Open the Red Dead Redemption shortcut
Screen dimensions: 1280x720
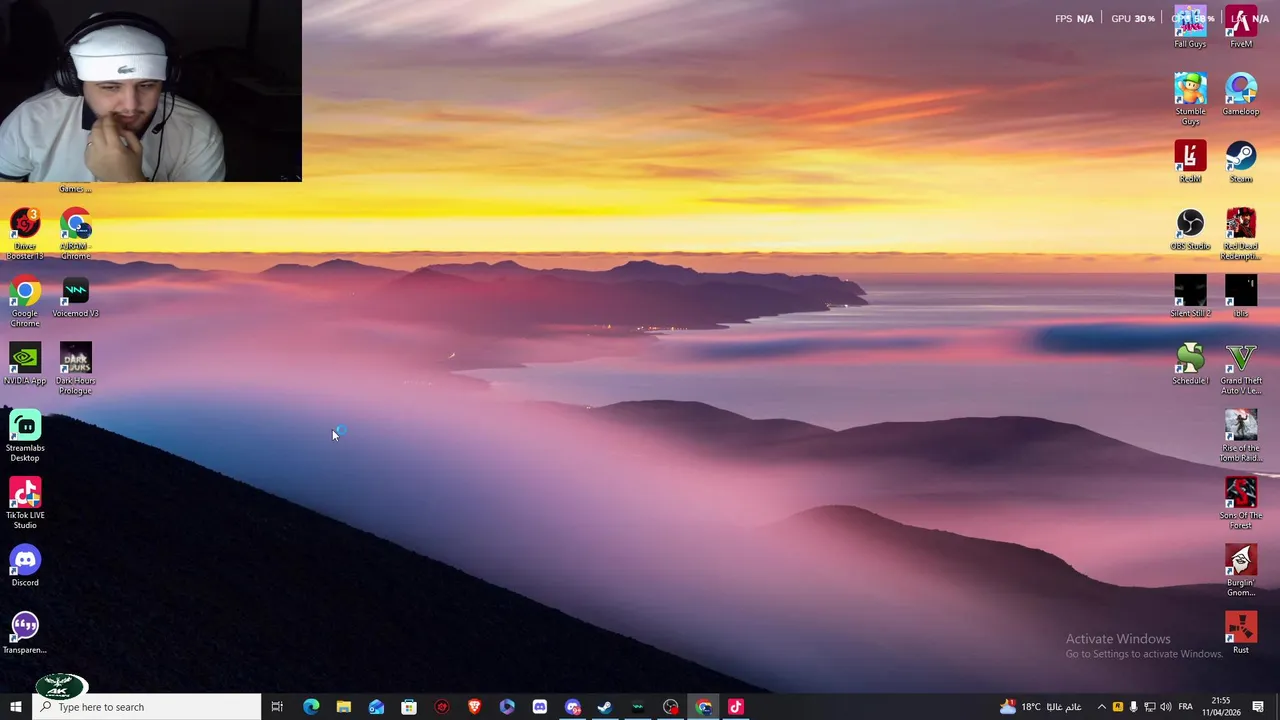click(x=1241, y=234)
